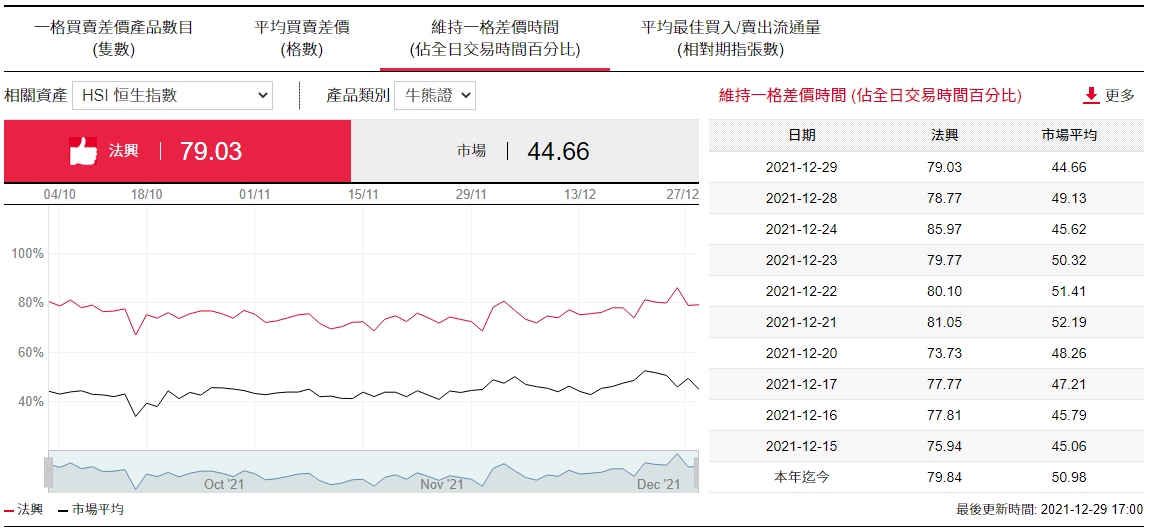This screenshot has height=532, width=1150.
Task: Click date 2021-12-24 in the table
Action: [801, 229]
